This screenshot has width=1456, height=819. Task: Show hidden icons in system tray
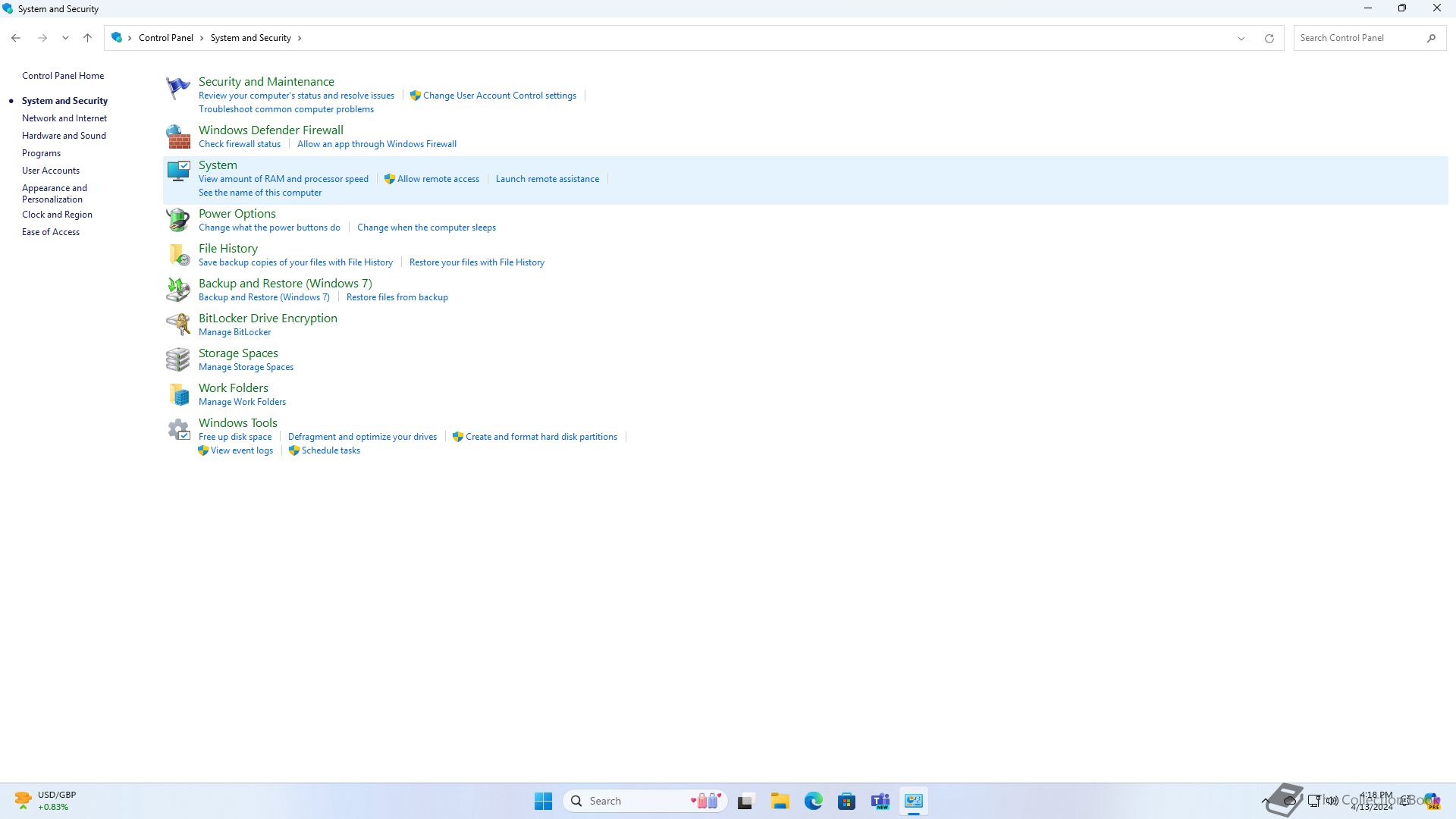(1265, 801)
